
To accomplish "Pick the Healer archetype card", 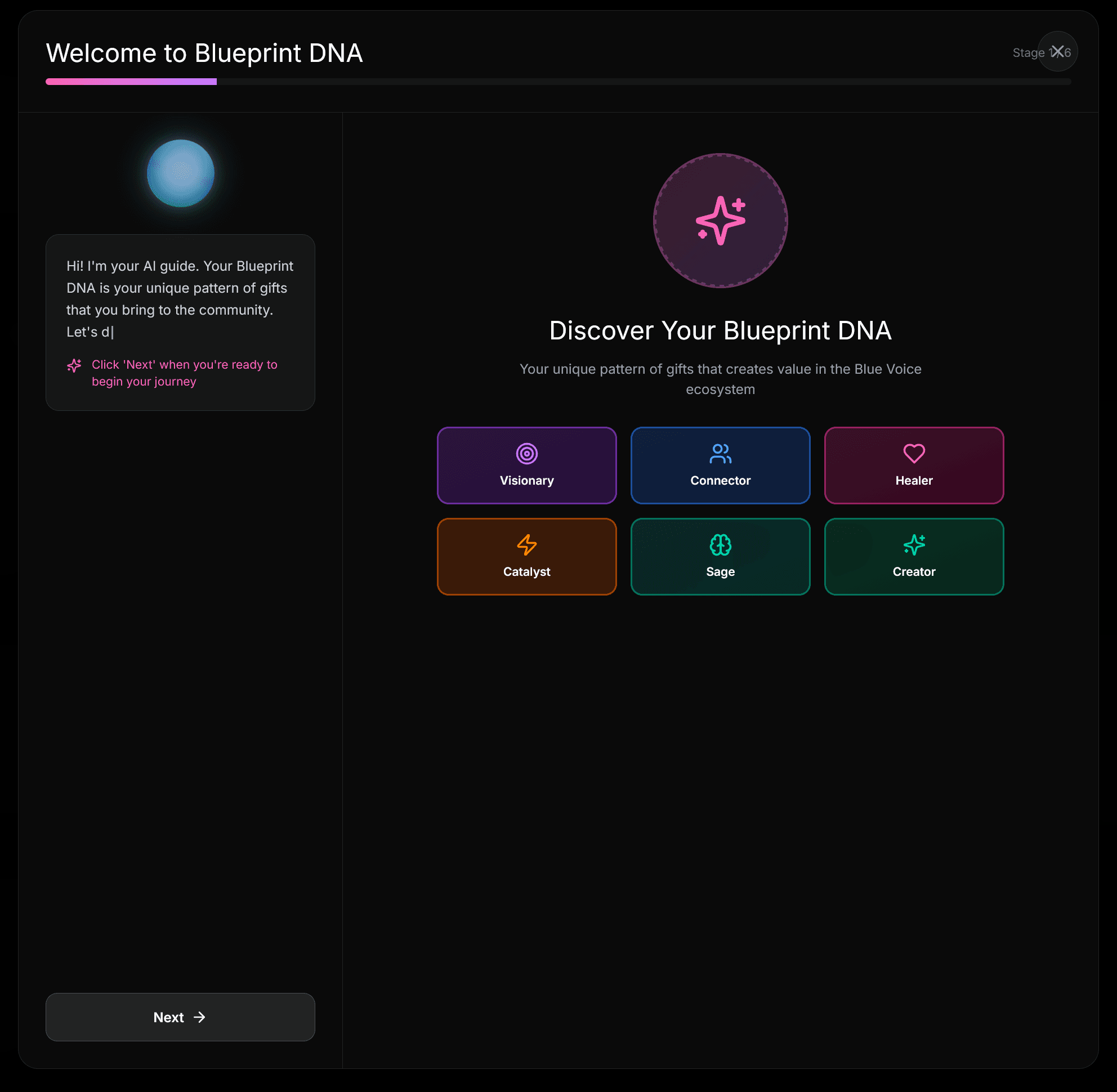I will click(x=913, y=466).
